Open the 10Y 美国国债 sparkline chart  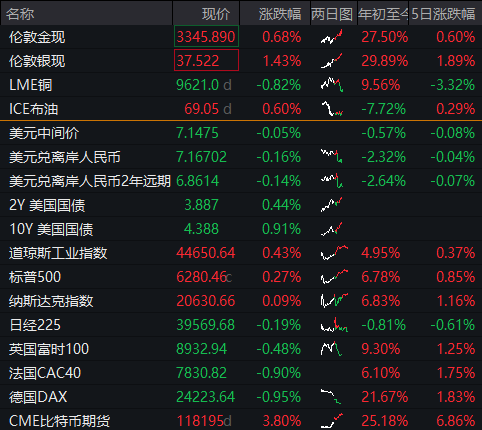(x=332, y=229)
